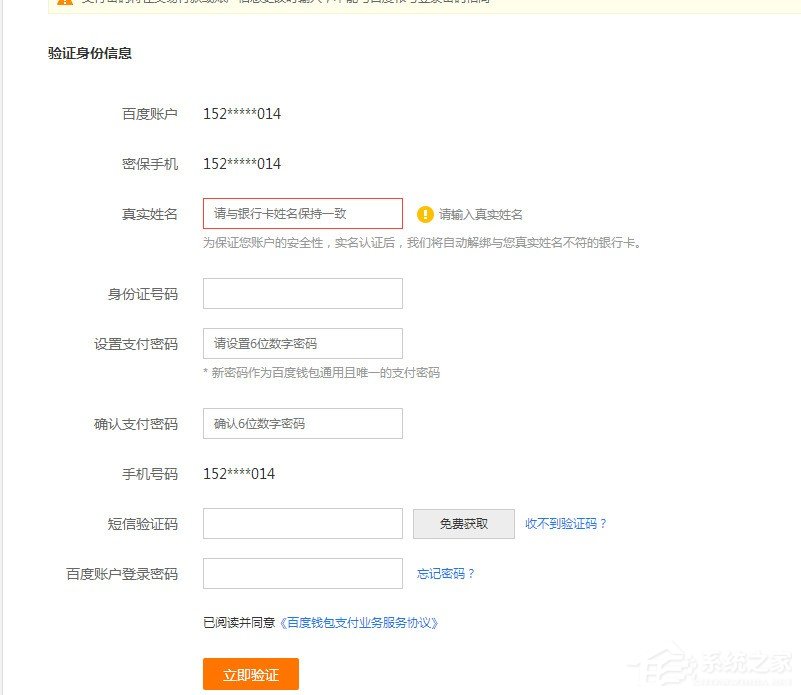Focus the 确认支付密码 confirm password field
The height and width of the screenshot is (695, 801).
point(300,423)
